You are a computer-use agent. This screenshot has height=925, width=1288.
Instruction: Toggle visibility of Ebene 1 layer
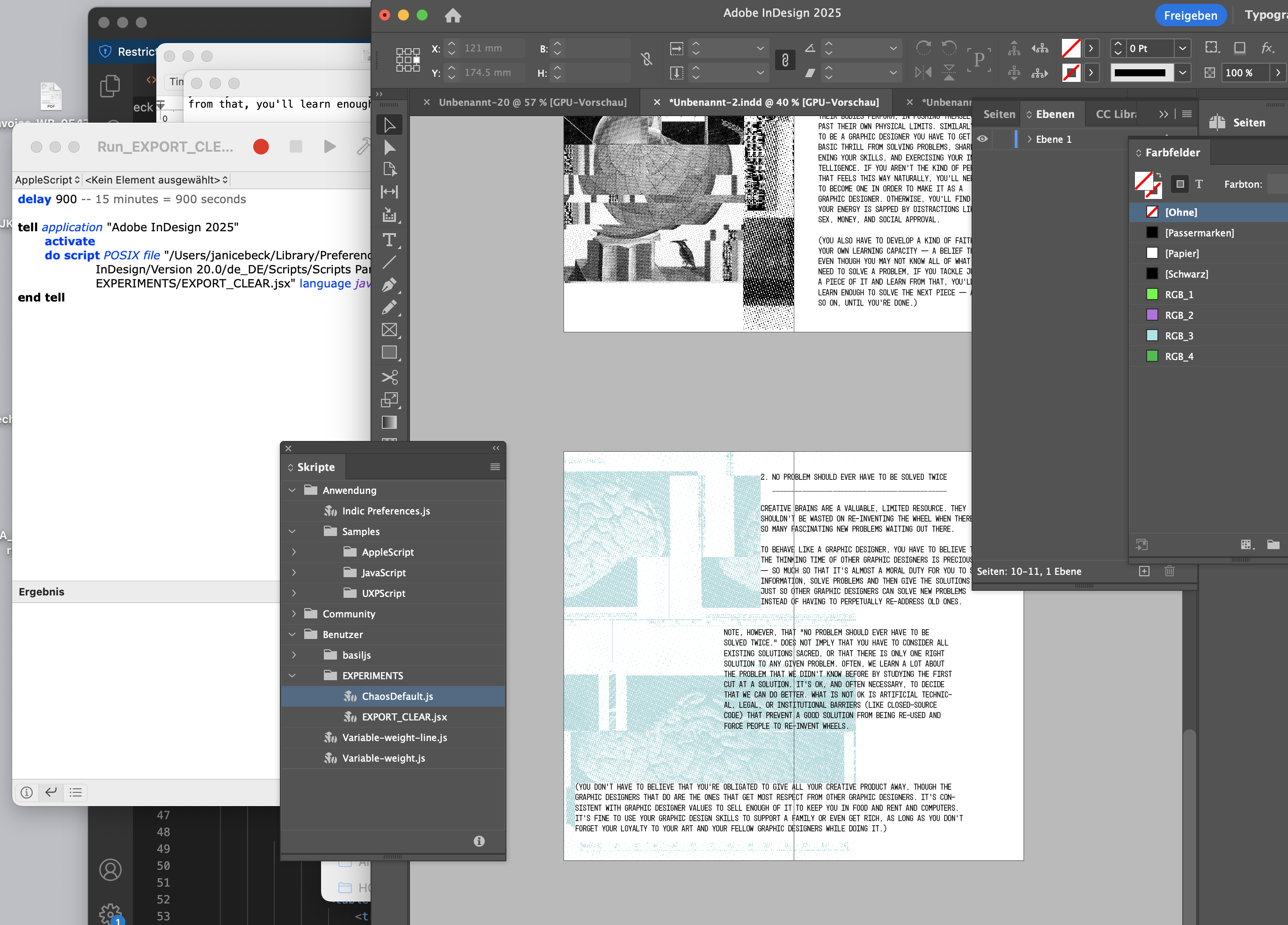(982, 139)
